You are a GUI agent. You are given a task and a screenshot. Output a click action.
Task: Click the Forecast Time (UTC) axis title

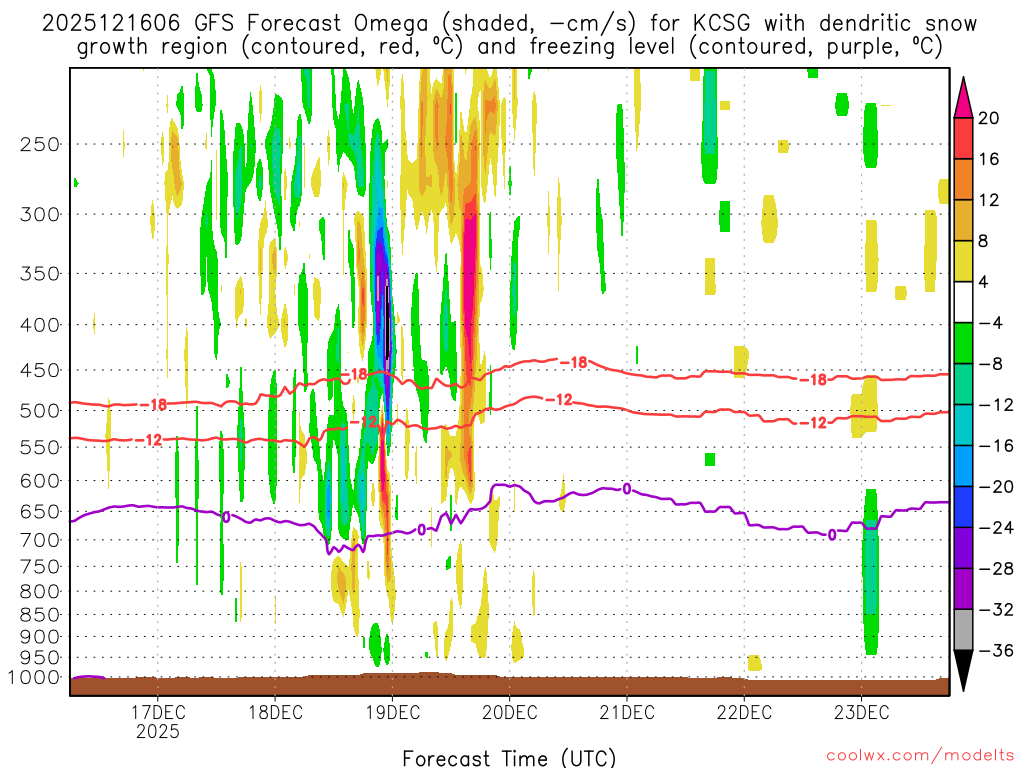click(509, 758)
